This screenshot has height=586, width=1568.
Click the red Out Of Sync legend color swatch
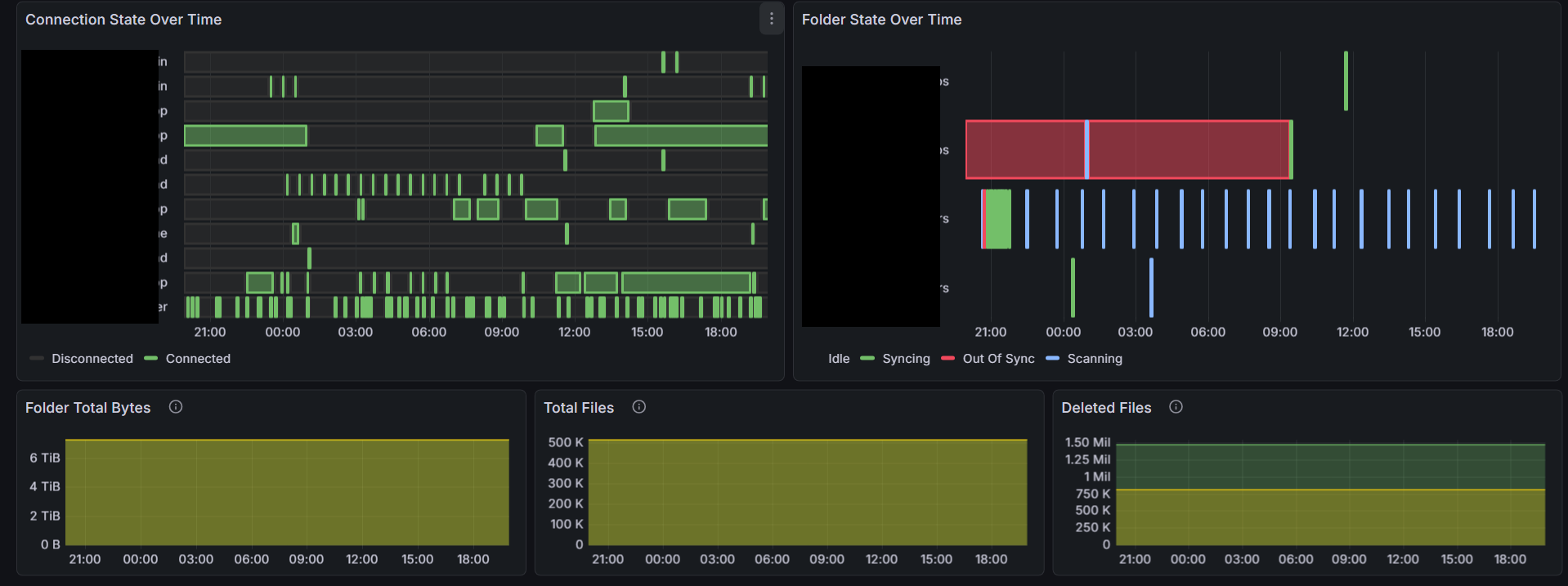[x=948, y=359]
